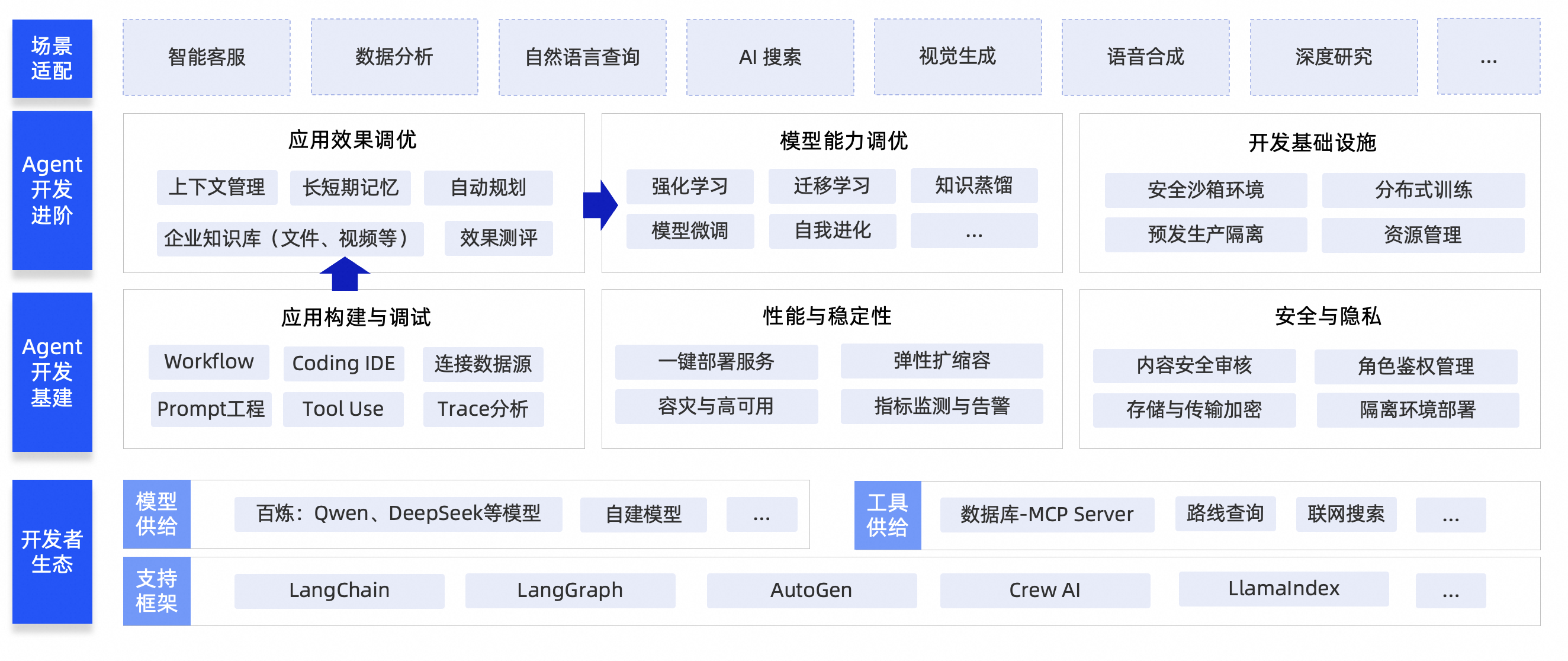Viewport: 1568px width, 661px height.
Task: Click the Agent 开发基建 sidebar block
Action: pos(52,372)
